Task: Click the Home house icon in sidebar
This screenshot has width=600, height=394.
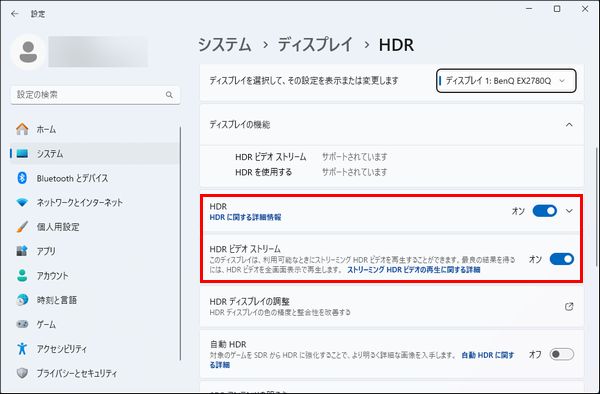Action: tap(22, 129)
